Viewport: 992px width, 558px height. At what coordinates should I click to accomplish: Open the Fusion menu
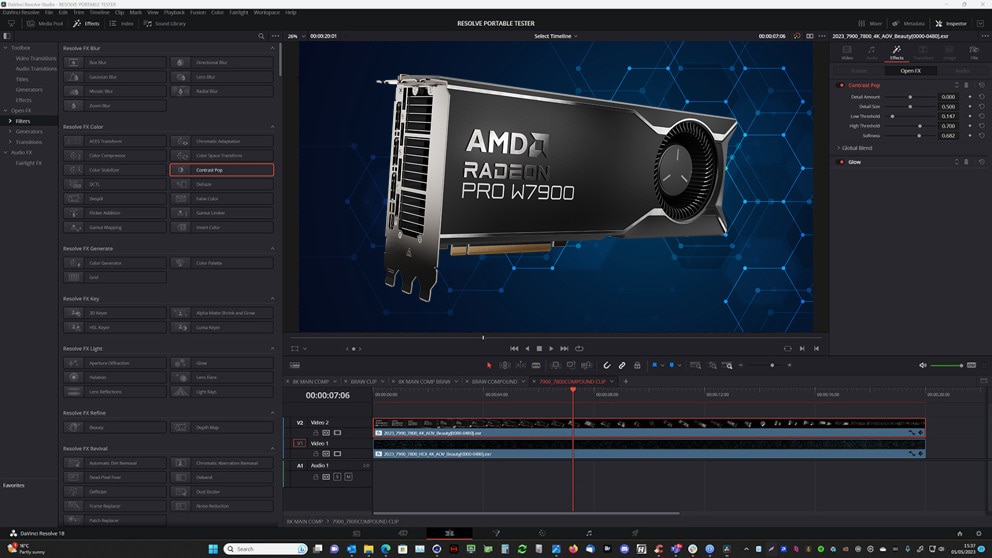coord(197,12)
